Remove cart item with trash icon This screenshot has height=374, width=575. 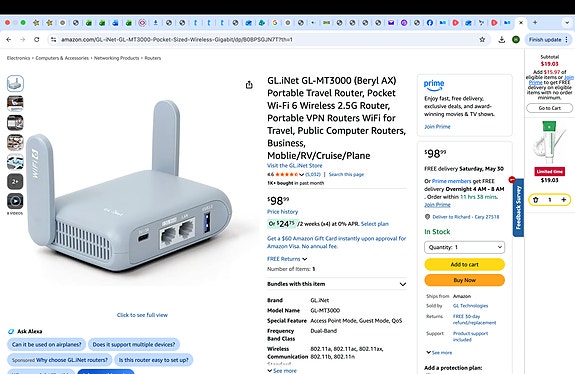(535, 200)
